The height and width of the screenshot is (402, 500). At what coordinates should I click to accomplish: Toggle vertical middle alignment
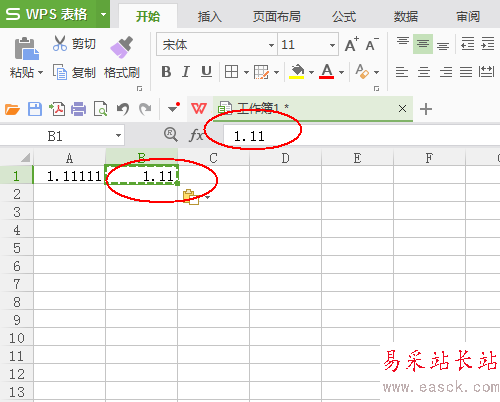coord(423,44)
